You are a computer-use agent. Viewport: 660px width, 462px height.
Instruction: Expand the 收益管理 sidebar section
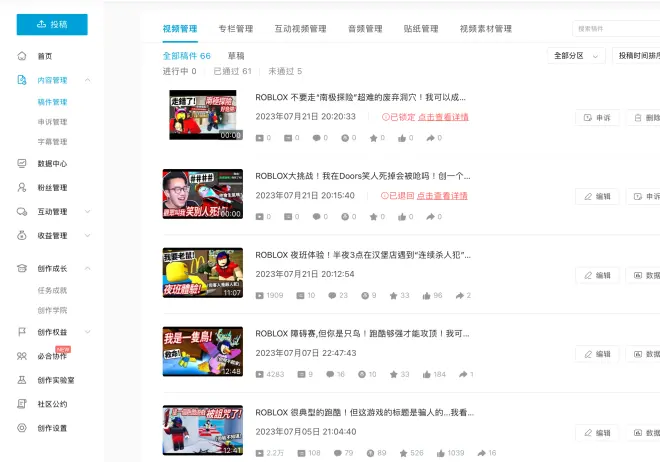click(x=88, y=236)
